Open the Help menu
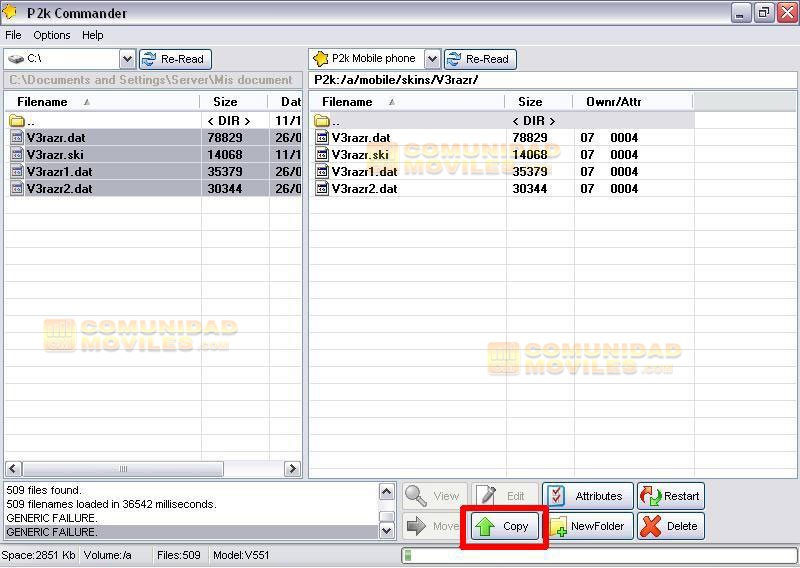800x568 pixels. pyautogui.click(x=93, y=35)
